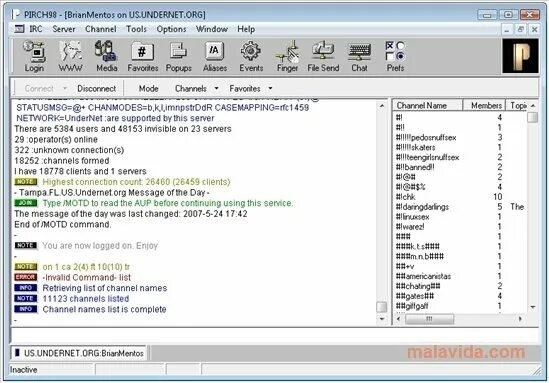Open the Channel menu
Screen dimensions: 549x383
tap(100, 29)
